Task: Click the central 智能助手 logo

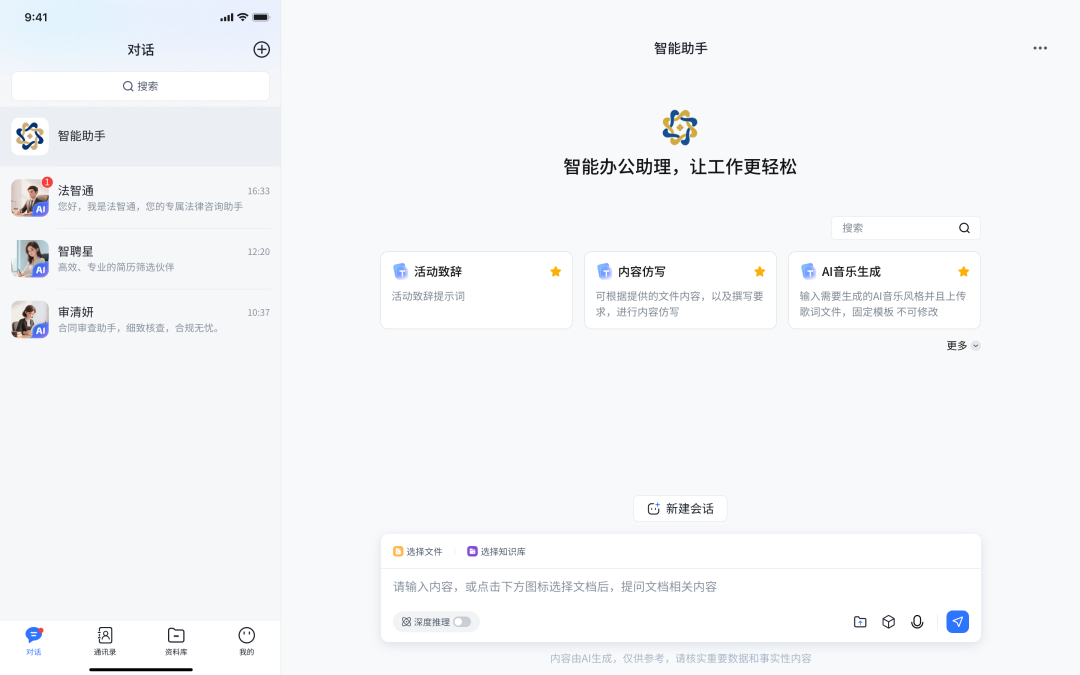Action: pos(680,127)
